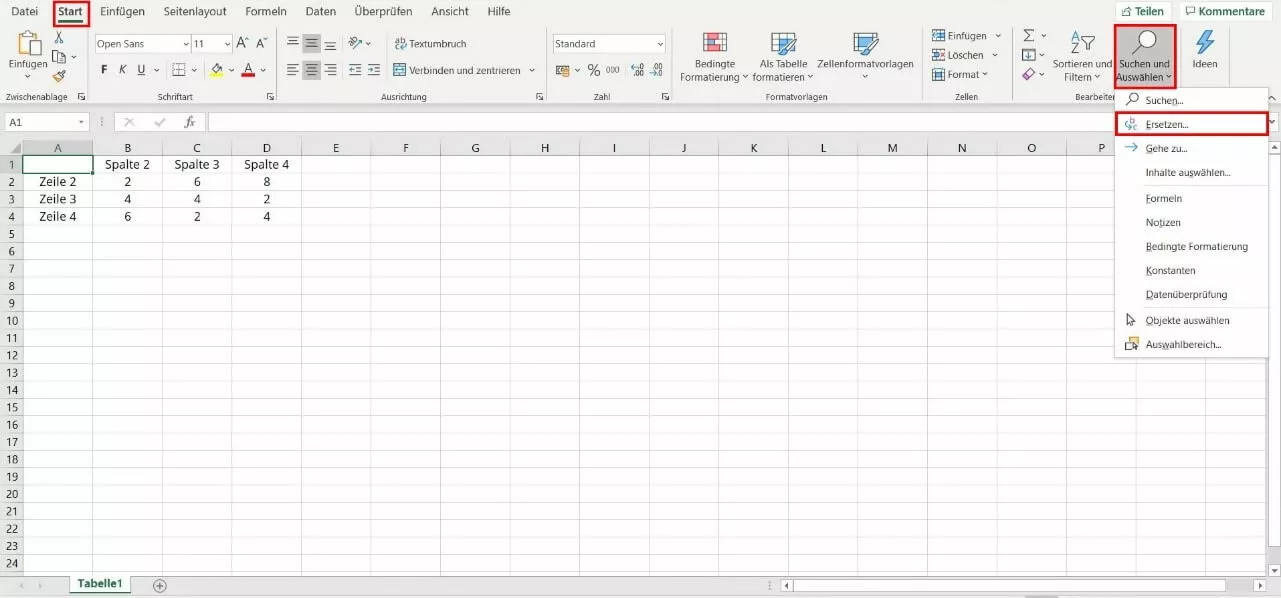
Task: Toggle italic K formatting
Action: [x=123, y=70]
